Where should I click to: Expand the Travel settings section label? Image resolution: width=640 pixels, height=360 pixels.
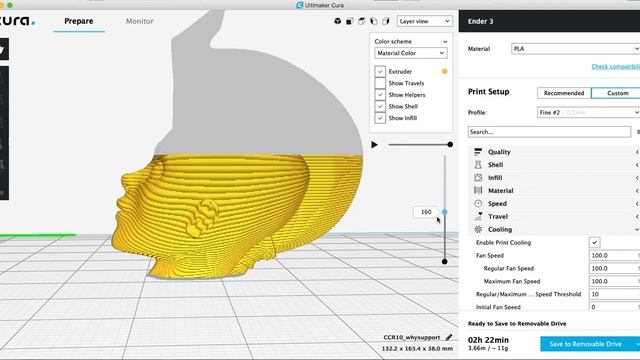498,216
